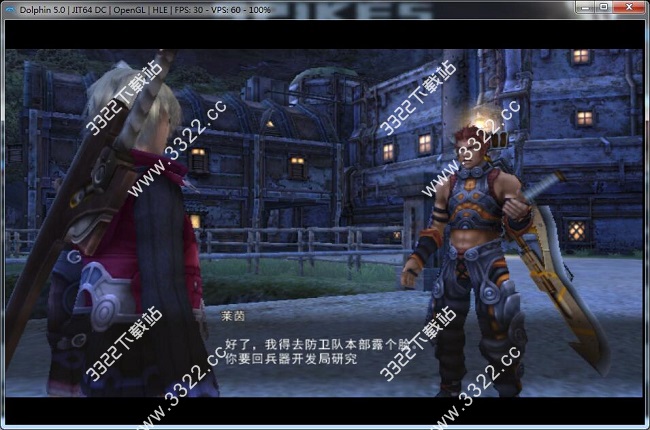Click the Dolphin icon in the title bar

[x=10, y=9]
